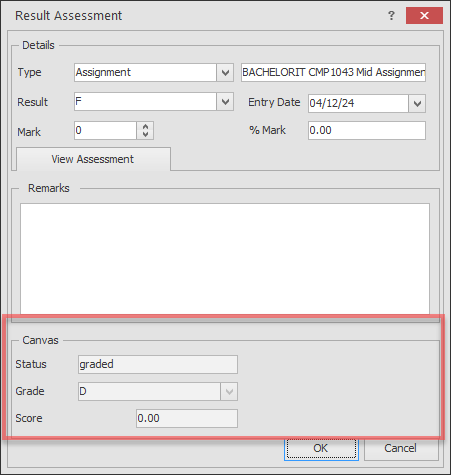Image resolution: width=451 pixels, height=475 pixels.
Task: Click the % Mark field
Action: [x=367, y=130]
